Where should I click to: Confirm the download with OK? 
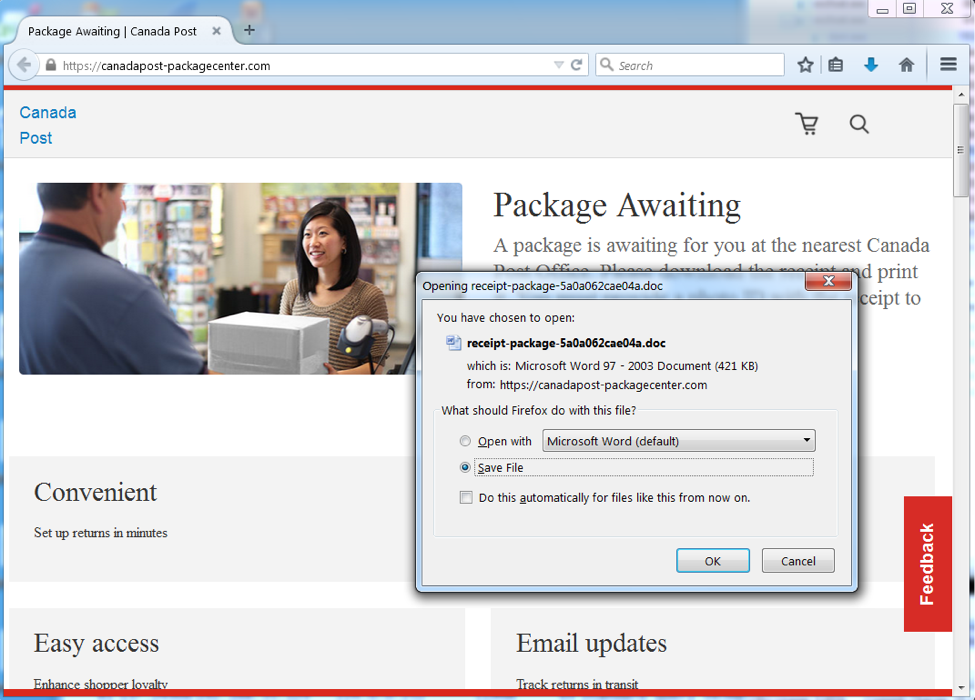tap(713, 561)
